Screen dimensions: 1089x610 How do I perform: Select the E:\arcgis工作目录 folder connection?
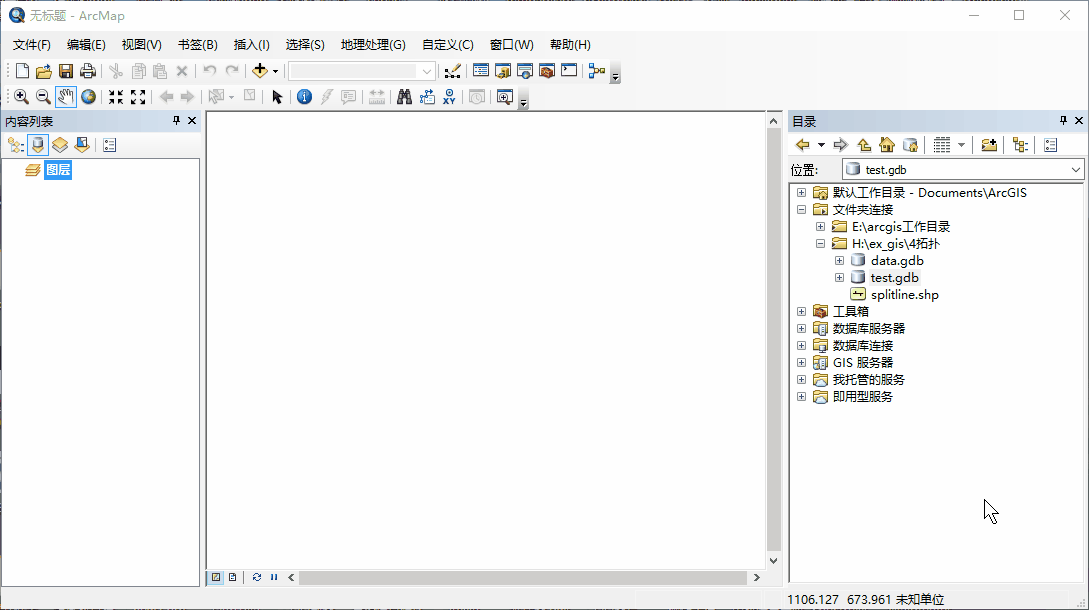click(x=901, y=227)
